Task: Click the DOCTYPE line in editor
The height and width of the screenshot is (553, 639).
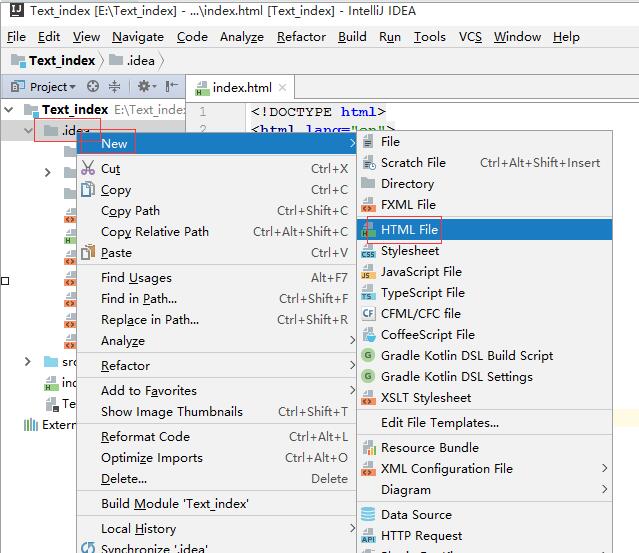Action: coord(318,111)
